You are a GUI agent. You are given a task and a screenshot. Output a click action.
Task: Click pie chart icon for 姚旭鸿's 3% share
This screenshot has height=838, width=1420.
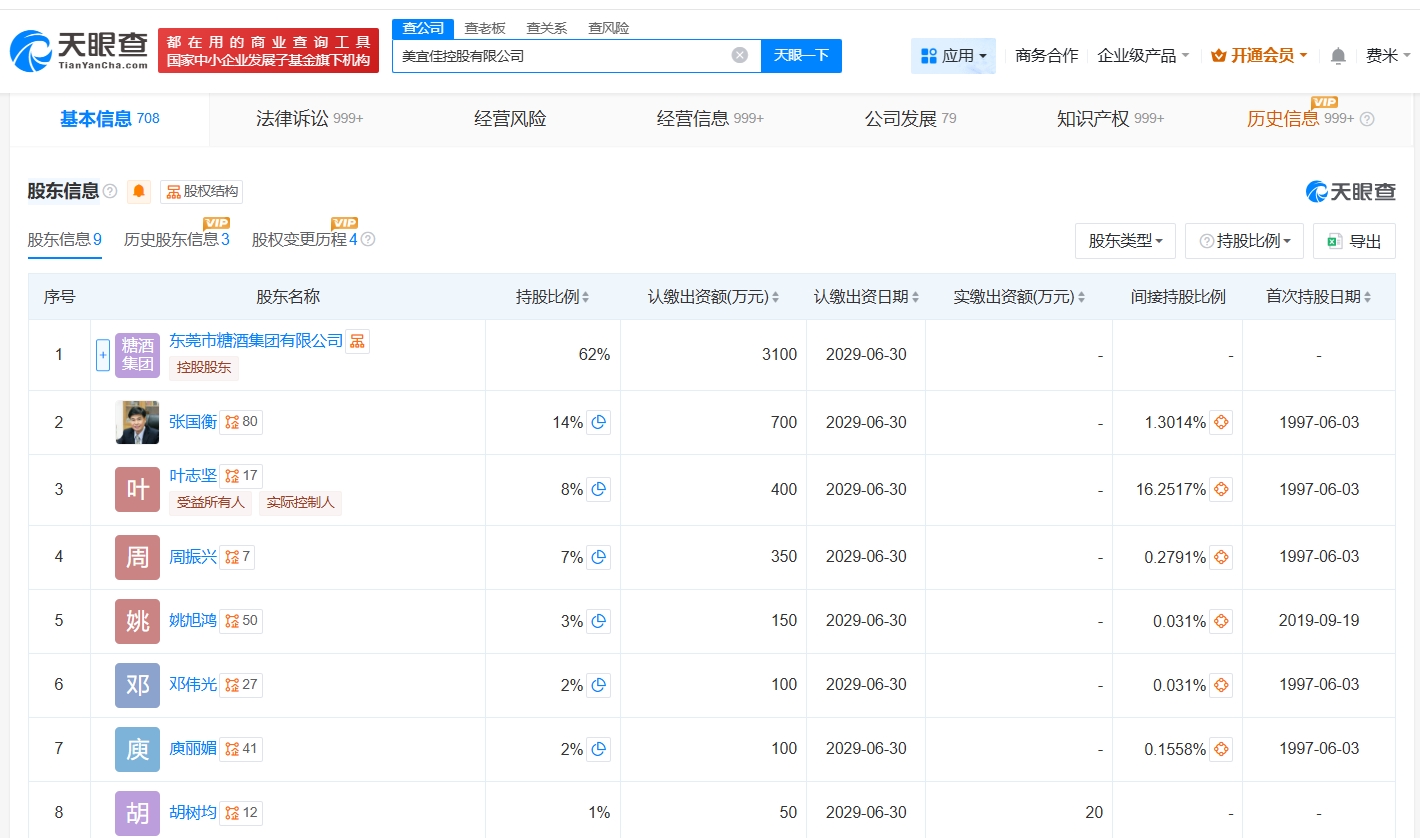[598, 621]
